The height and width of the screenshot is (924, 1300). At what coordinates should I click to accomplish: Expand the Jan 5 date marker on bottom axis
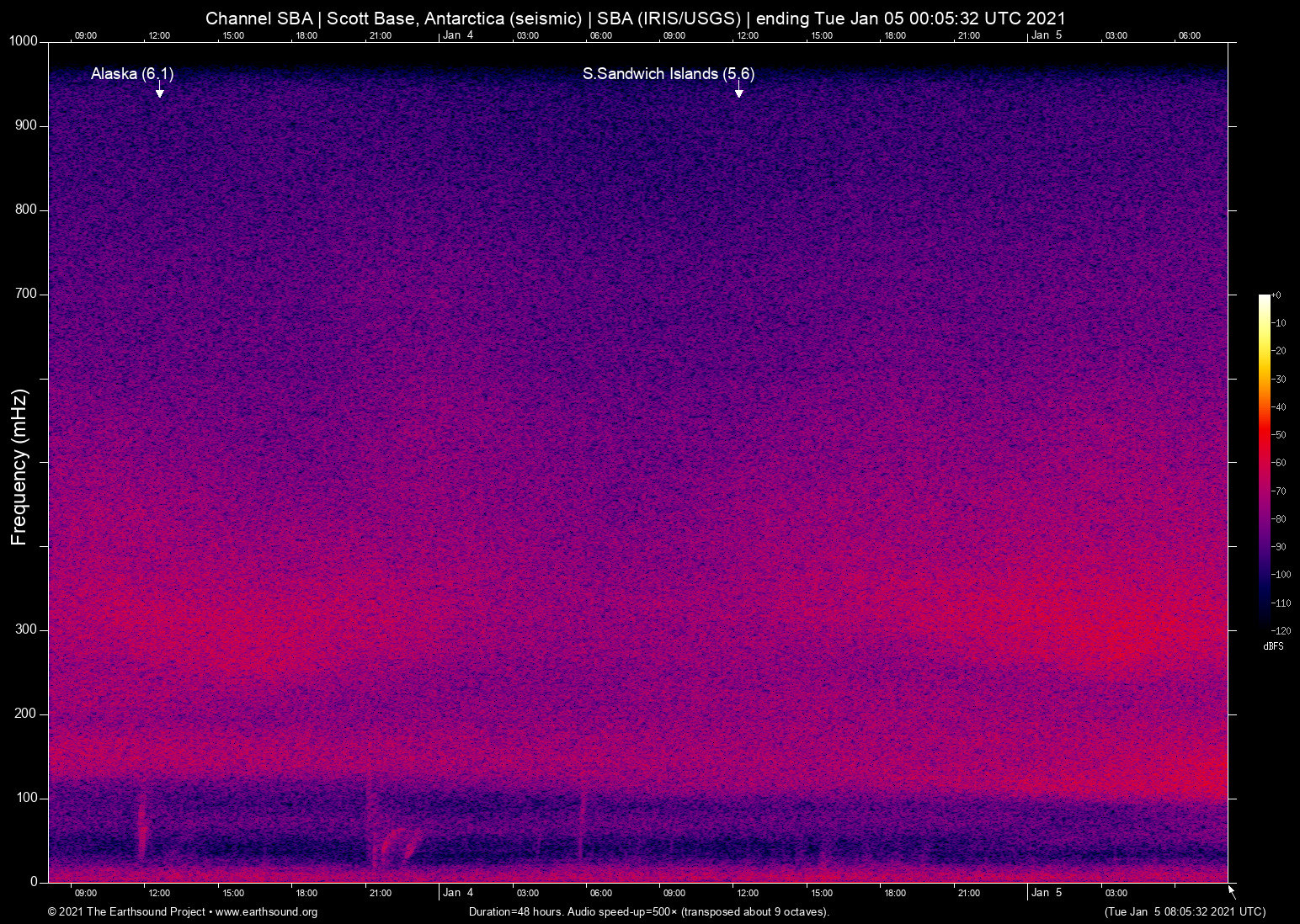[x=1047, y=893]
